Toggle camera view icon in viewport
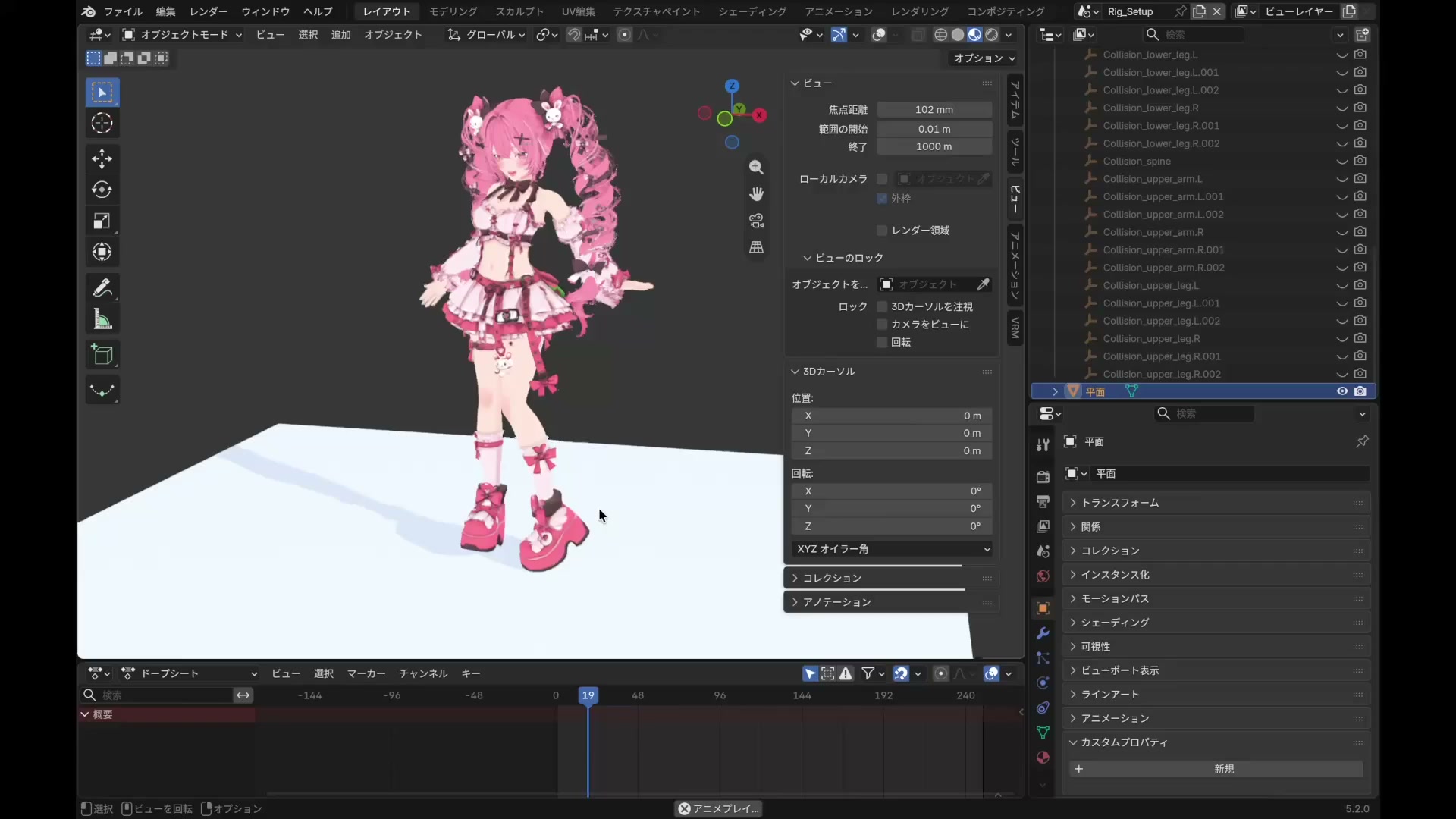Viewport: 1456px width, 819px height. 756,221
